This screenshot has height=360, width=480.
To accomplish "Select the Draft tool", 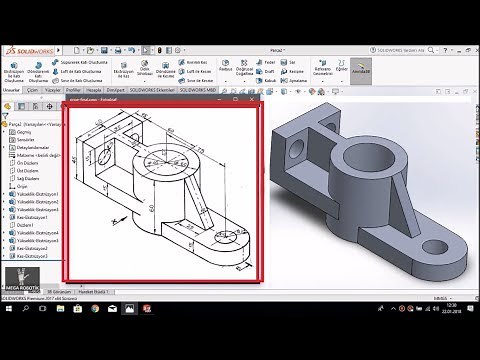I will point(265,71).
